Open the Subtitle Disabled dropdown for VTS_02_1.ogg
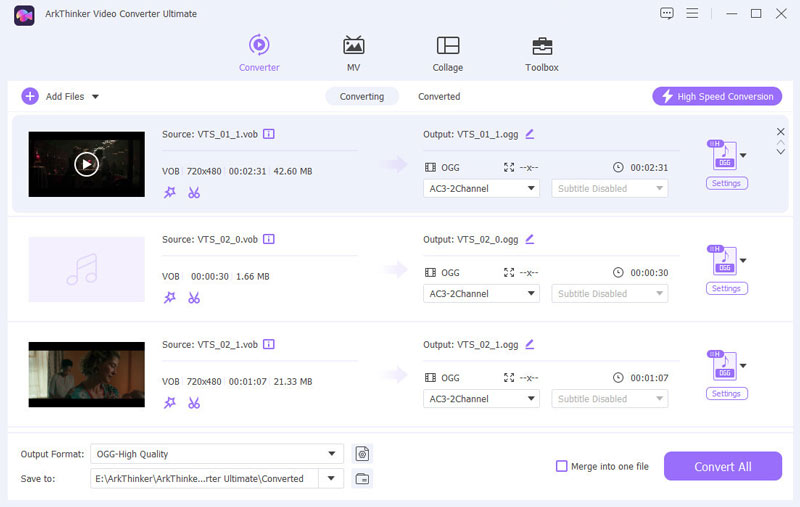The height and width of the screenshot is (507, 800). click(610, 398)
